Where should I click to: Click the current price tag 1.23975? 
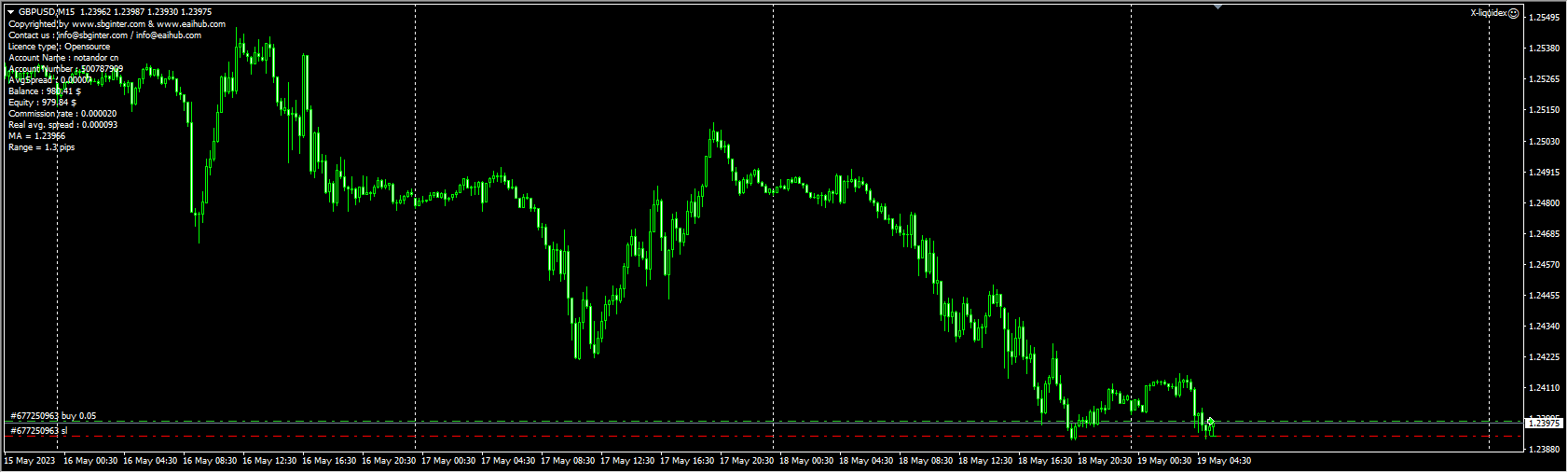(1544, 424)
